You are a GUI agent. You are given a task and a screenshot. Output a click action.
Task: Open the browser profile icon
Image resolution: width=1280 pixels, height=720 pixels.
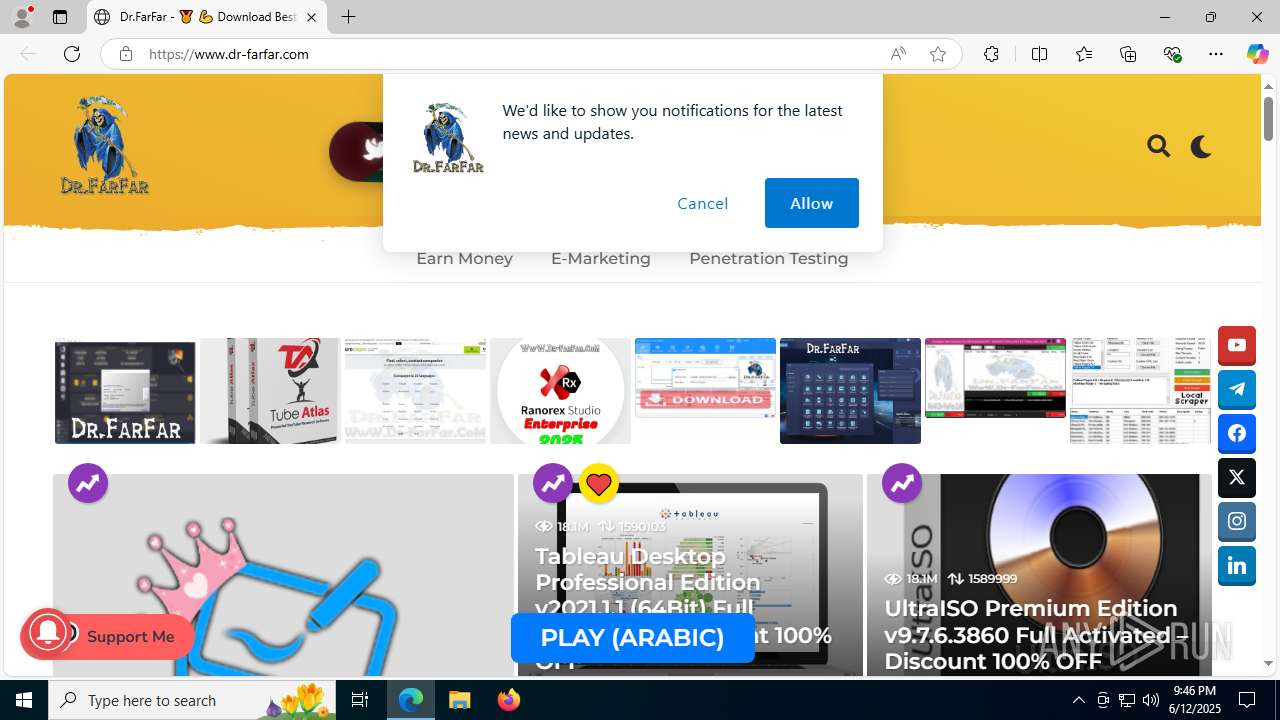point(22,17)
